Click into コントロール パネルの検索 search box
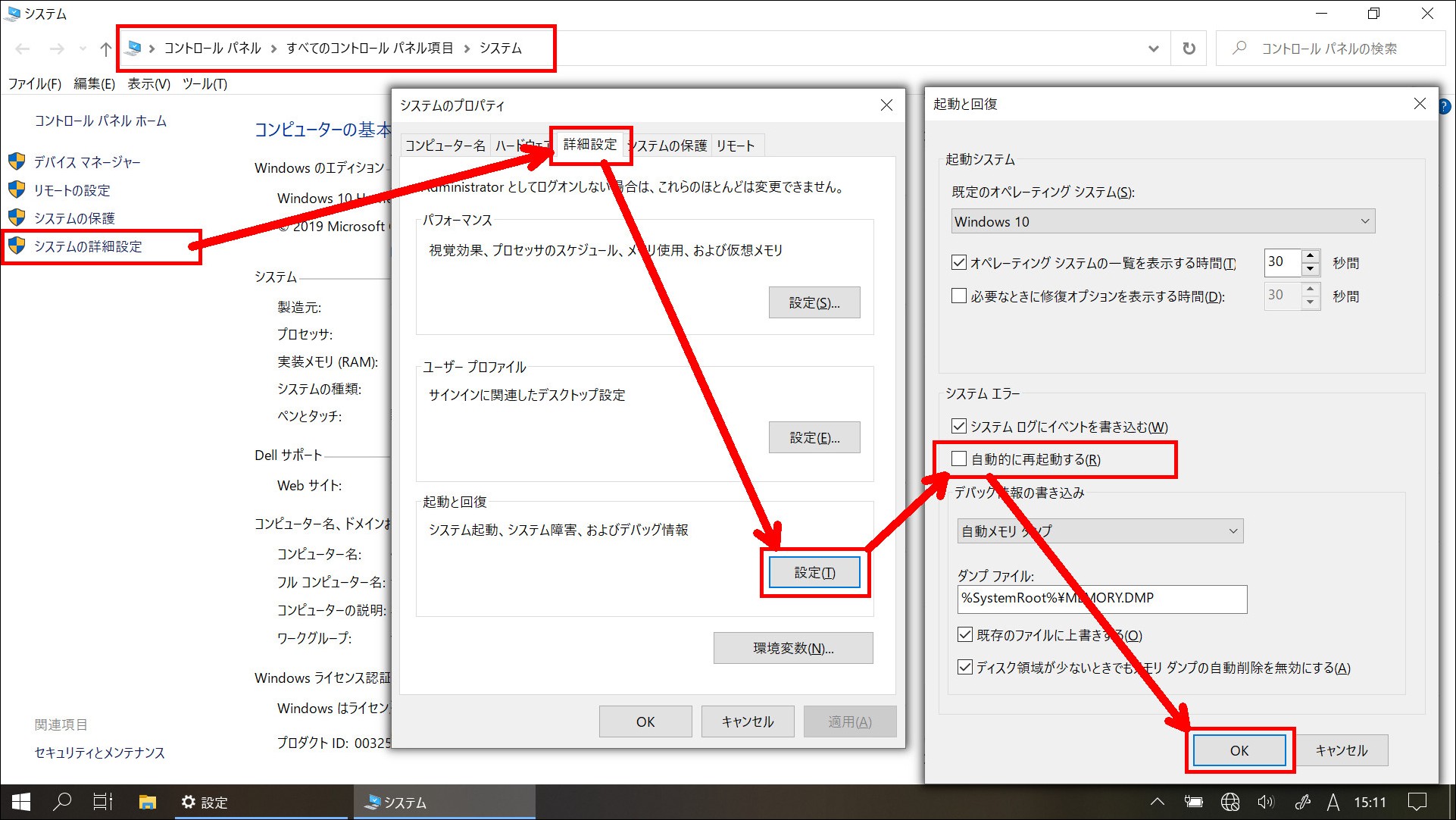1456x820 pixels. pos(1331,49)
